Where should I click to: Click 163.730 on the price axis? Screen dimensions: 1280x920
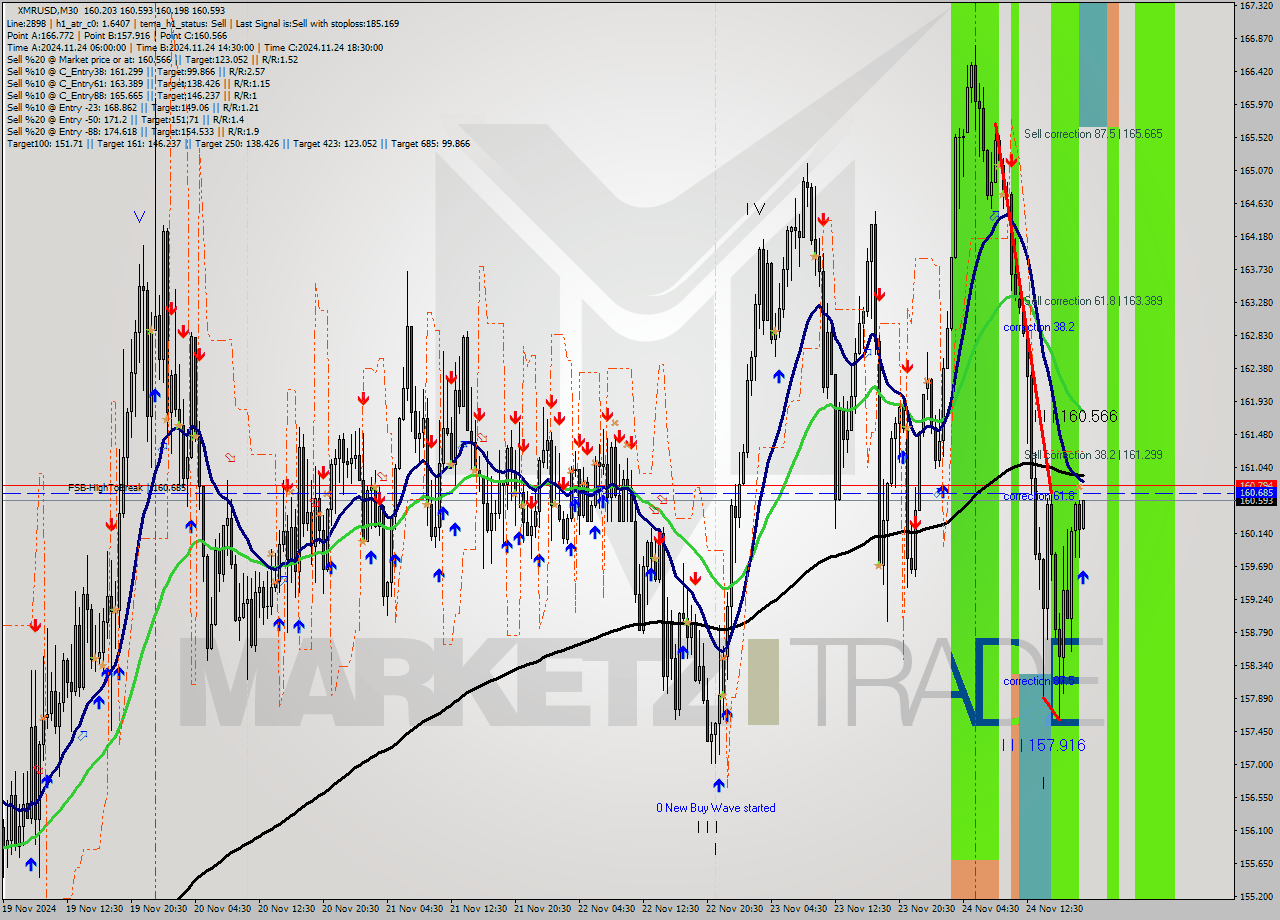point(1255,270)
